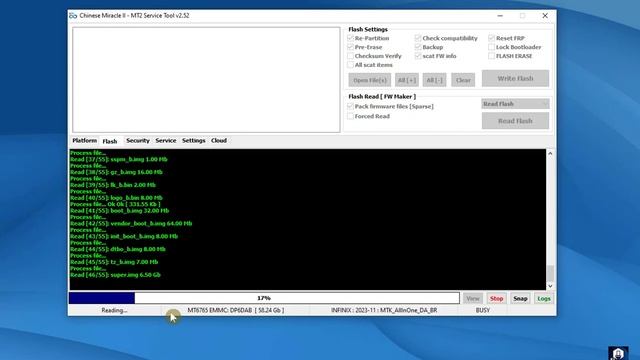Toggle Check compatibility checkbox

pyautogui.click(x=418, y=38)
